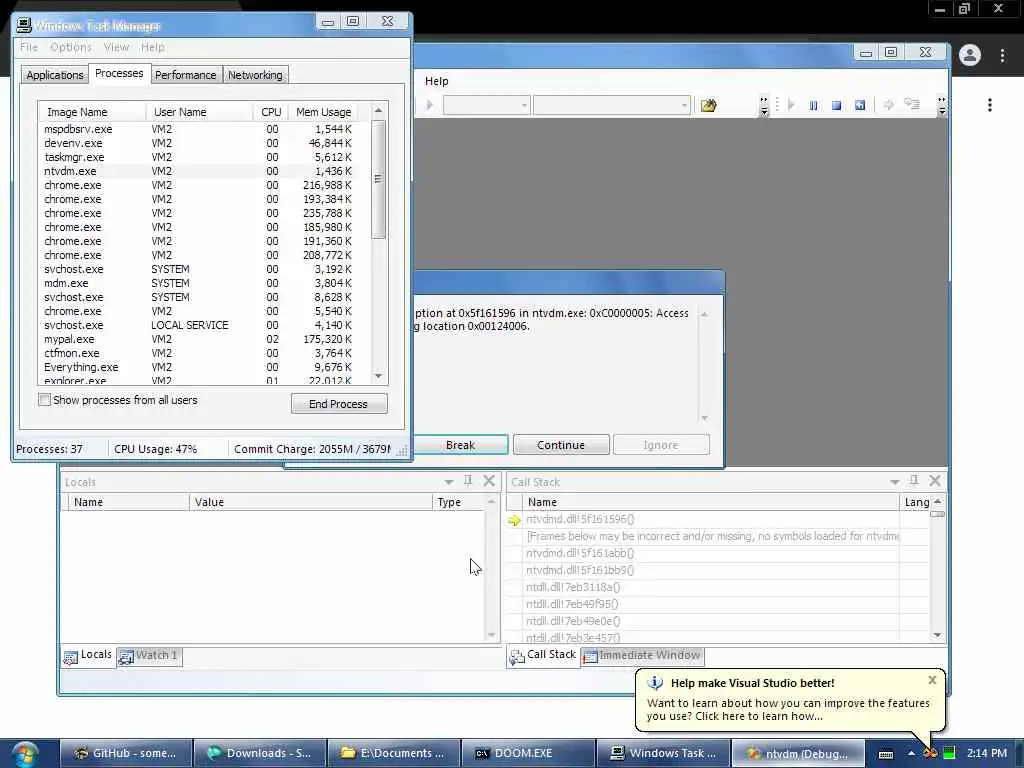Click the balloon text to learn how
Viewport: 1024px width, 768px height.
(x=788, y=710)
